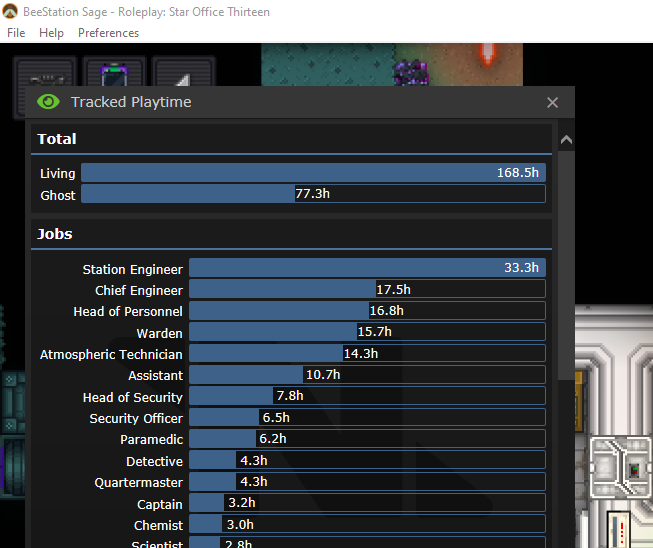This screenshot has height=548, width=653.
Task: Click the Head of Personnel label
Action: click(x=128, y=311)
